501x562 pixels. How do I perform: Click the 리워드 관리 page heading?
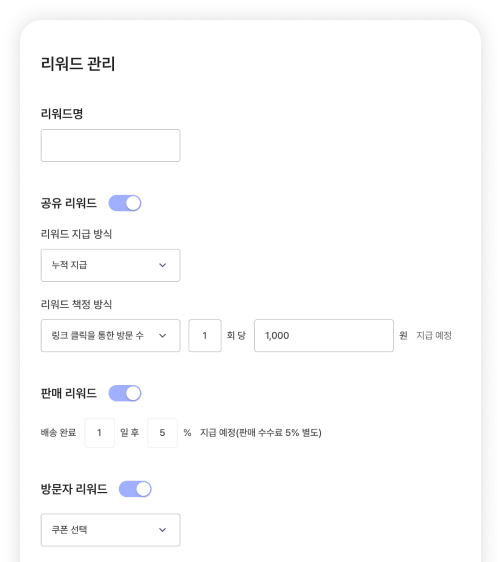coord(78,64)
